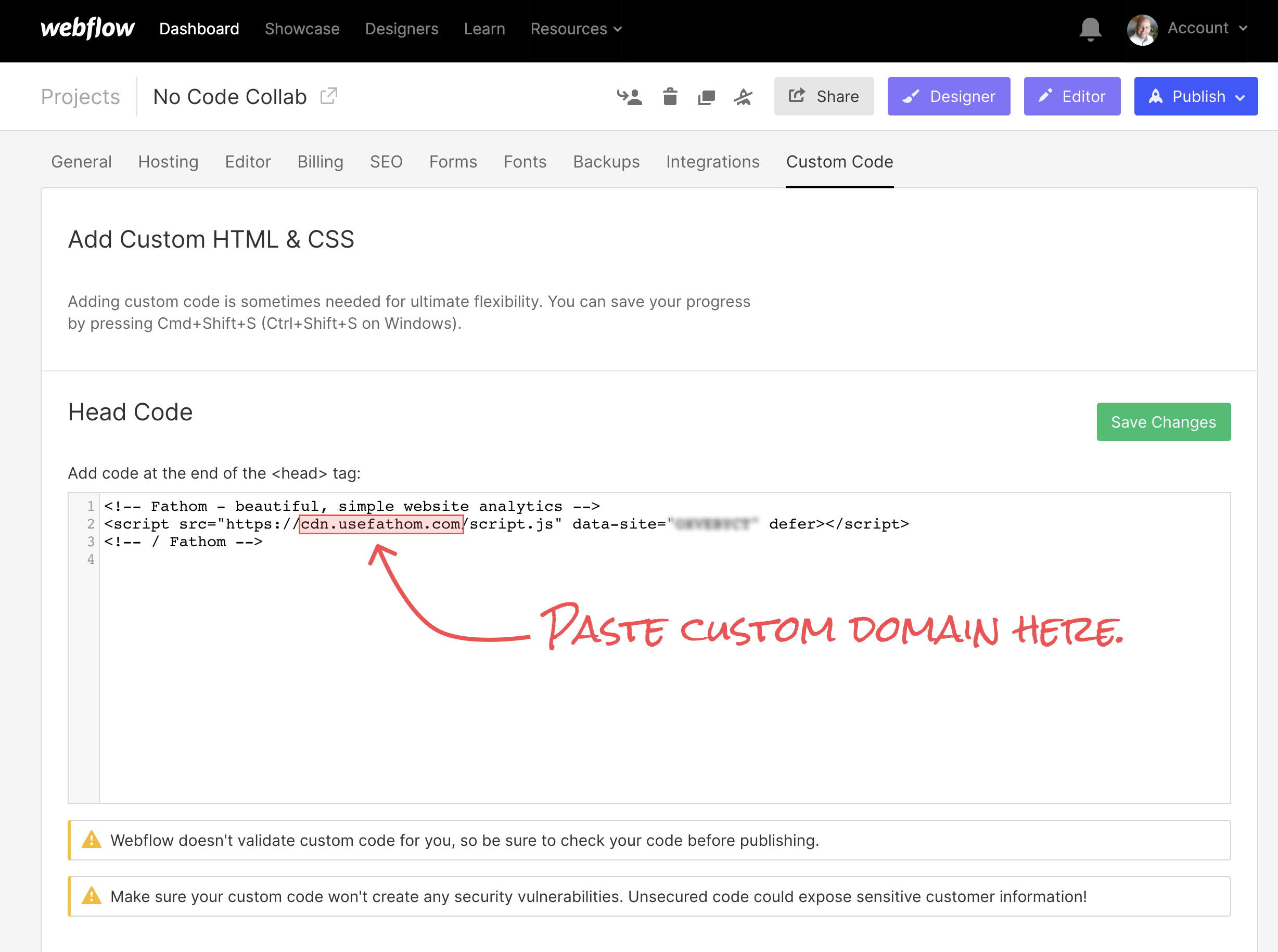Select the Custom Code tab
1278x952 pixels.
(x=839, y=161)
